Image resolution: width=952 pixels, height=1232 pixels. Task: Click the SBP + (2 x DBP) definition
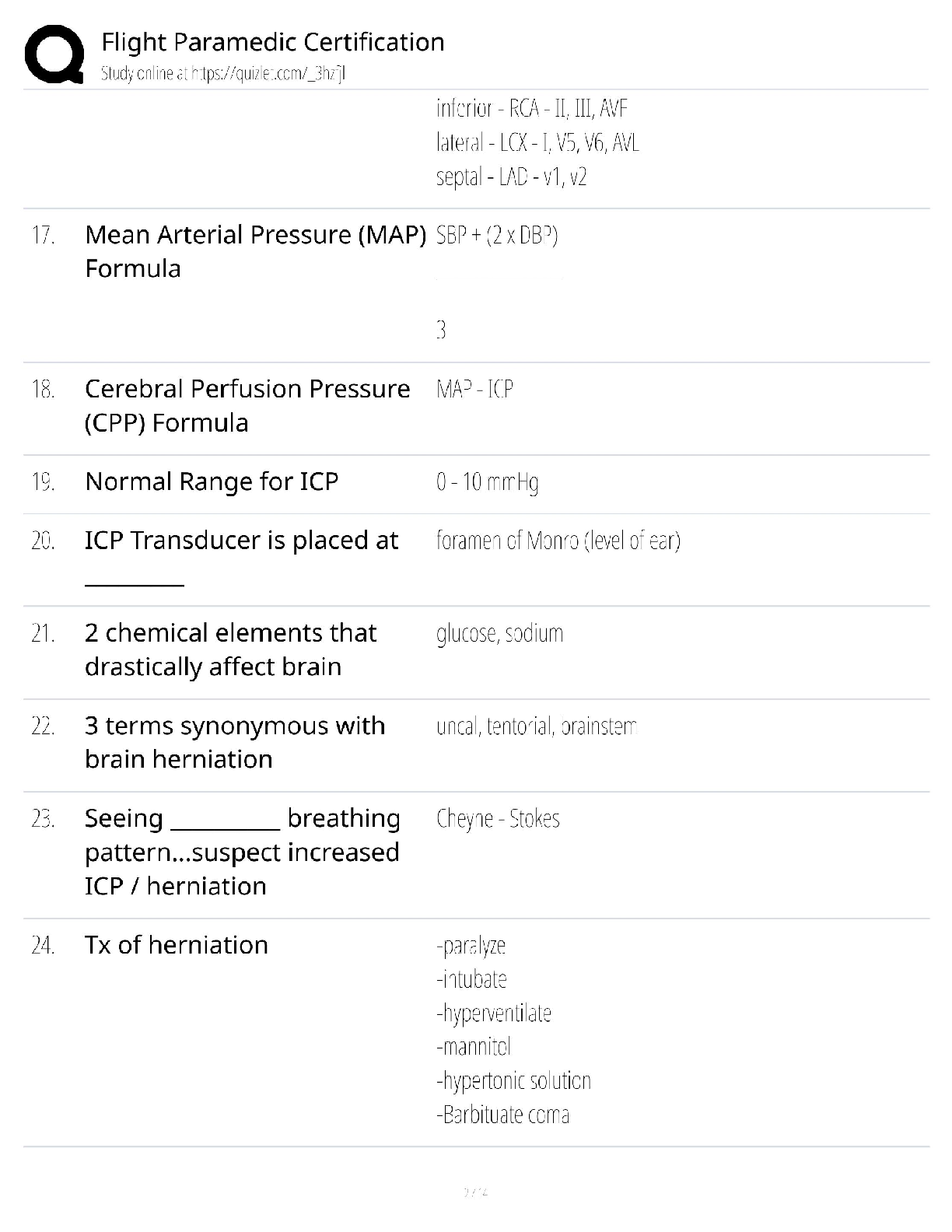tap(497, 235)
